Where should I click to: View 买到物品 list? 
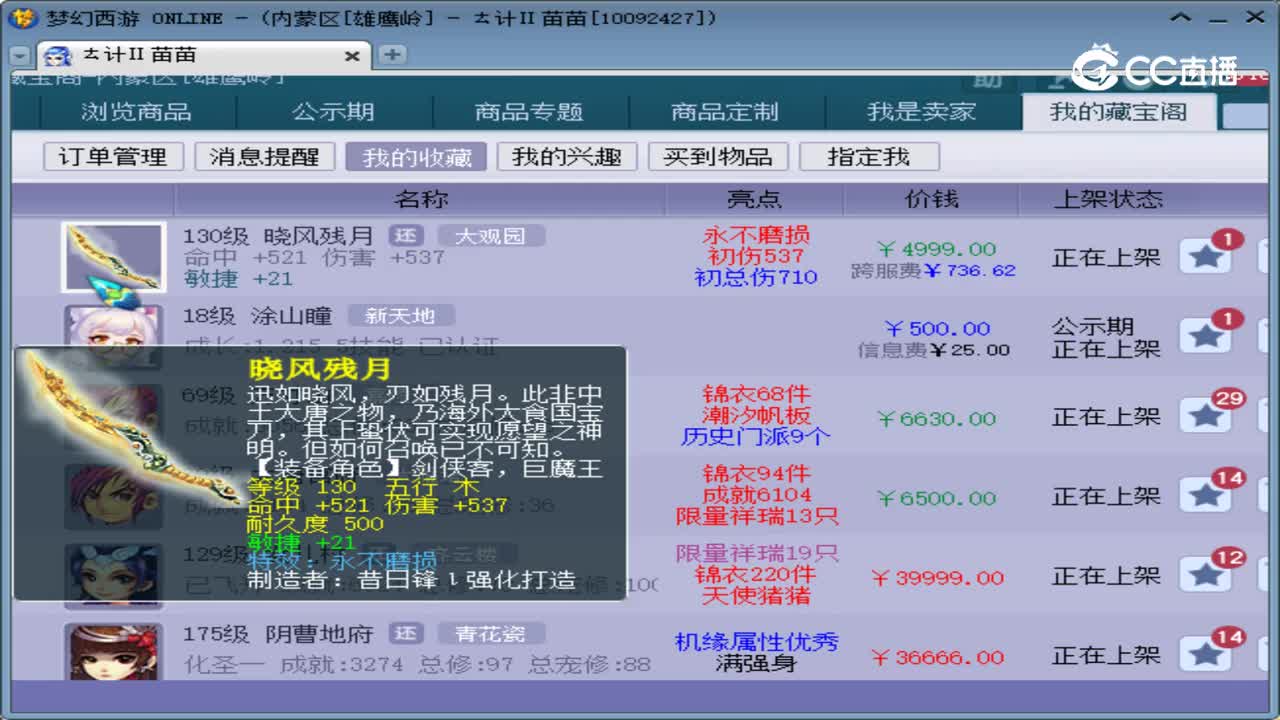tap(718, 157)
